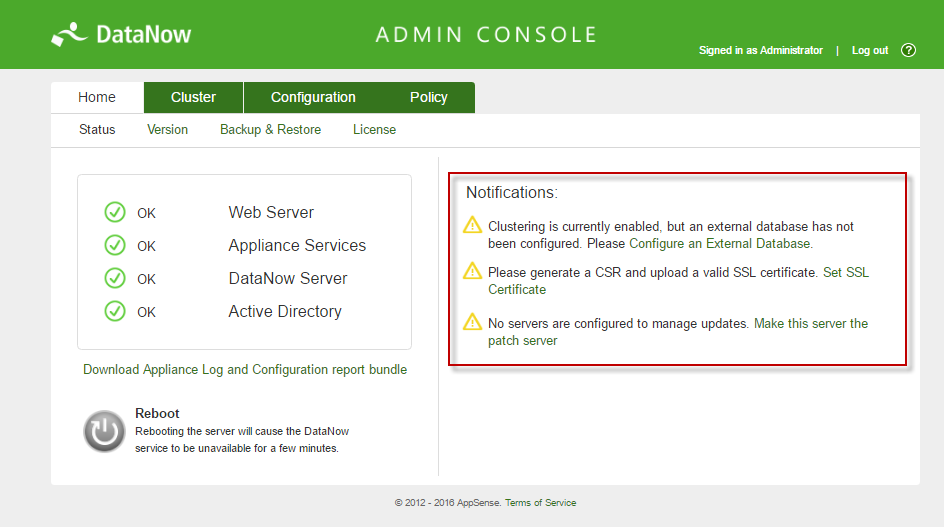
Task: Open the License sub-tab
Action: tap(374, 130)
